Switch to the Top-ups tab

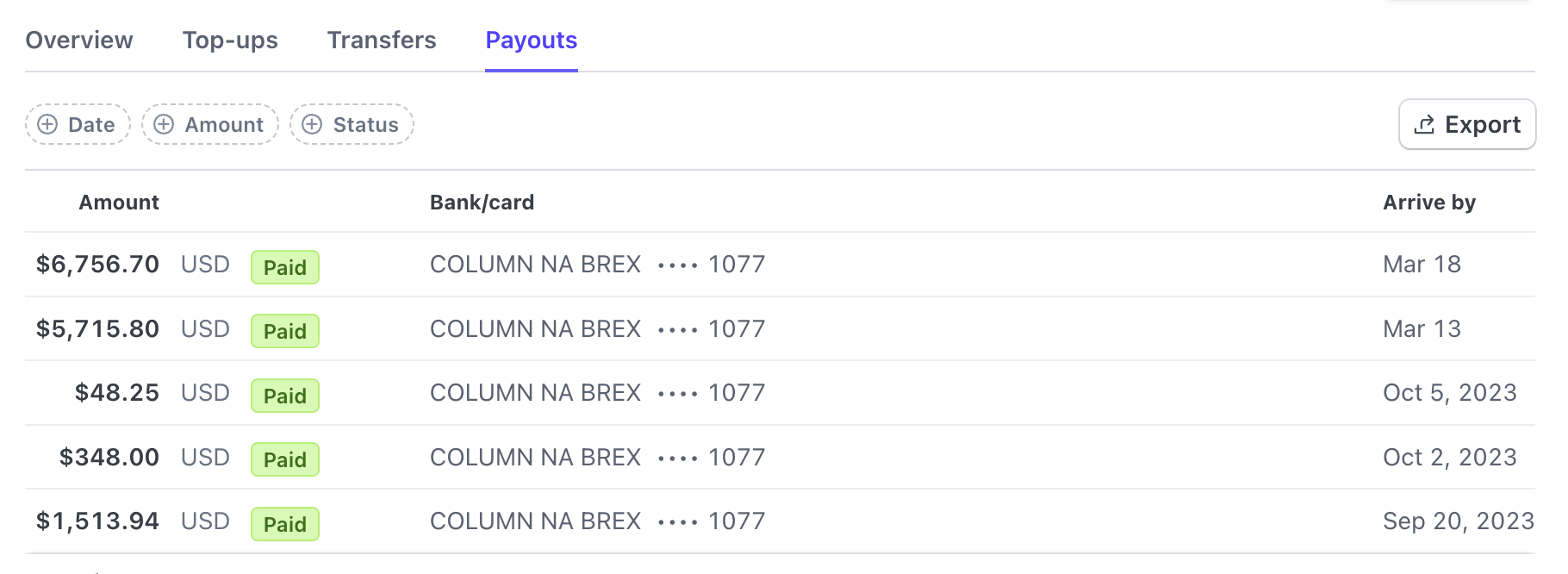coord(230,40)
